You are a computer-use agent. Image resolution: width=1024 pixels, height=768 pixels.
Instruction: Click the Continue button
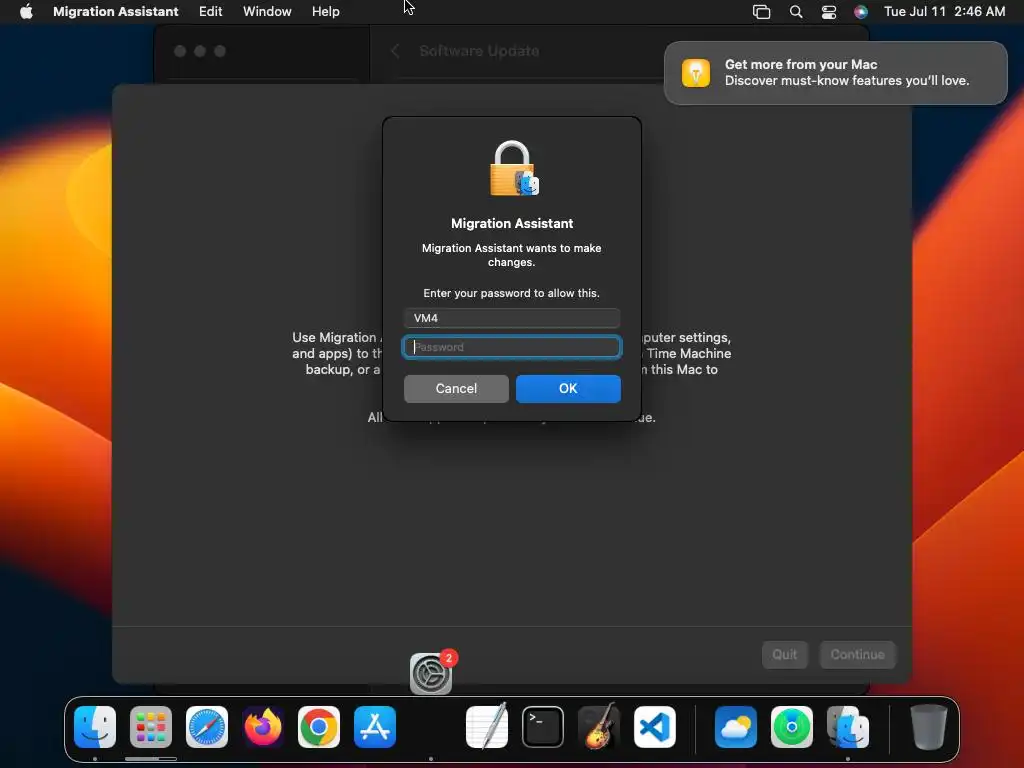tap(857, 654)
